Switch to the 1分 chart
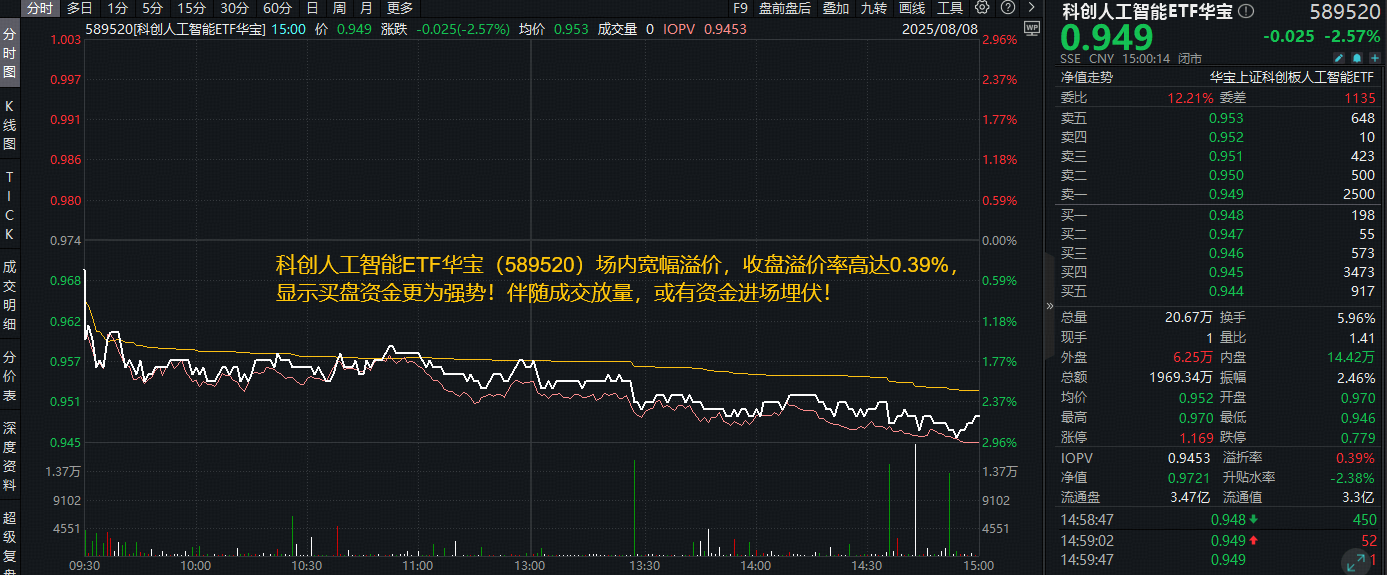 tap(117, 7)
